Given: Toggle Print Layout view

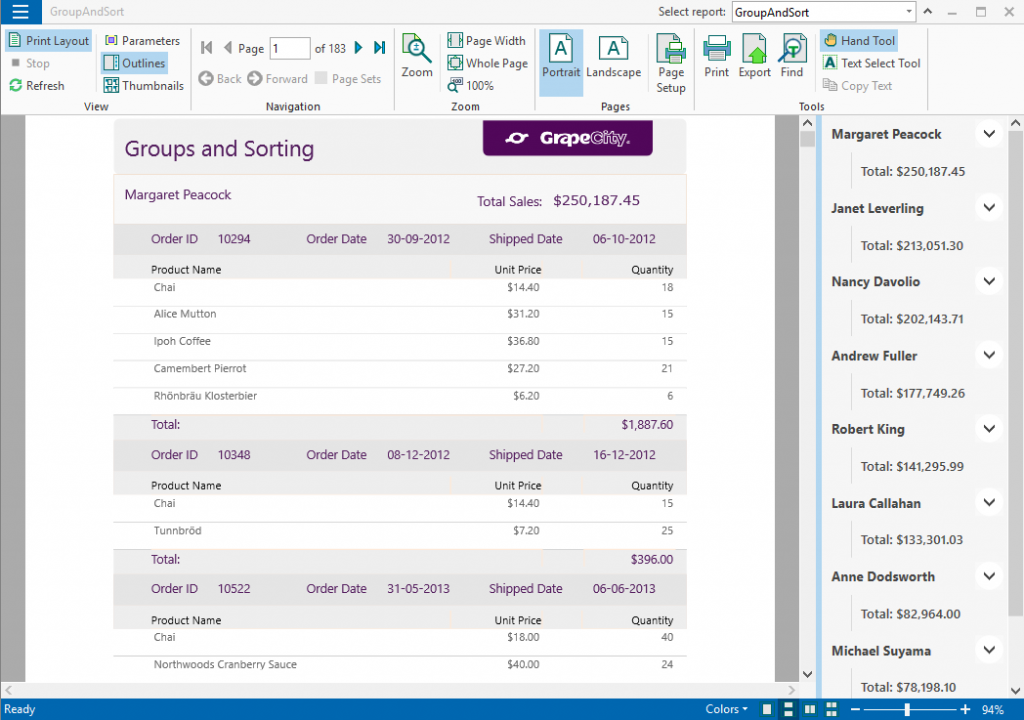Looking at the screenshot, I should point(49,41).
